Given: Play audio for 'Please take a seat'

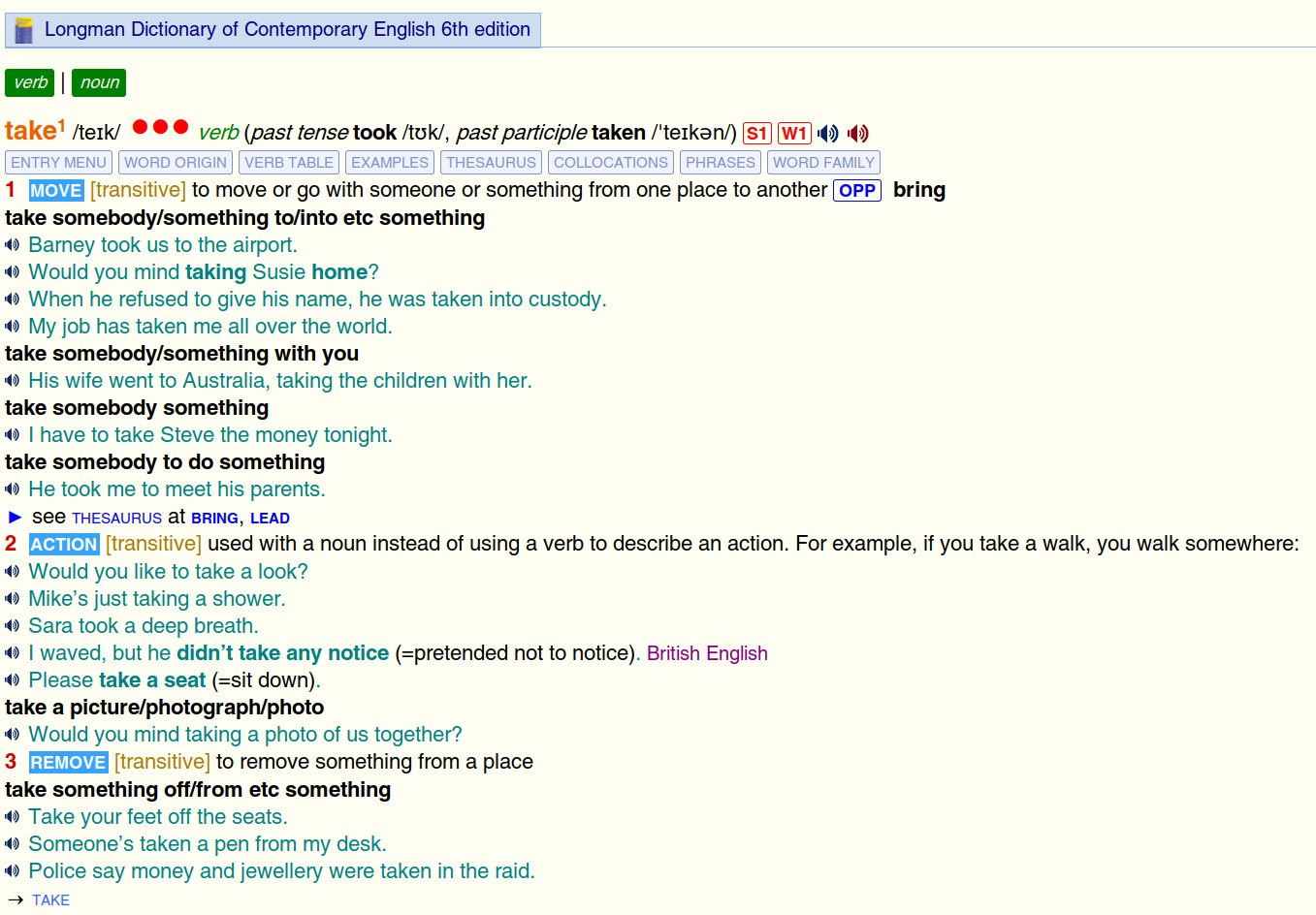Looking at the screenshot, I should point(13,680).
